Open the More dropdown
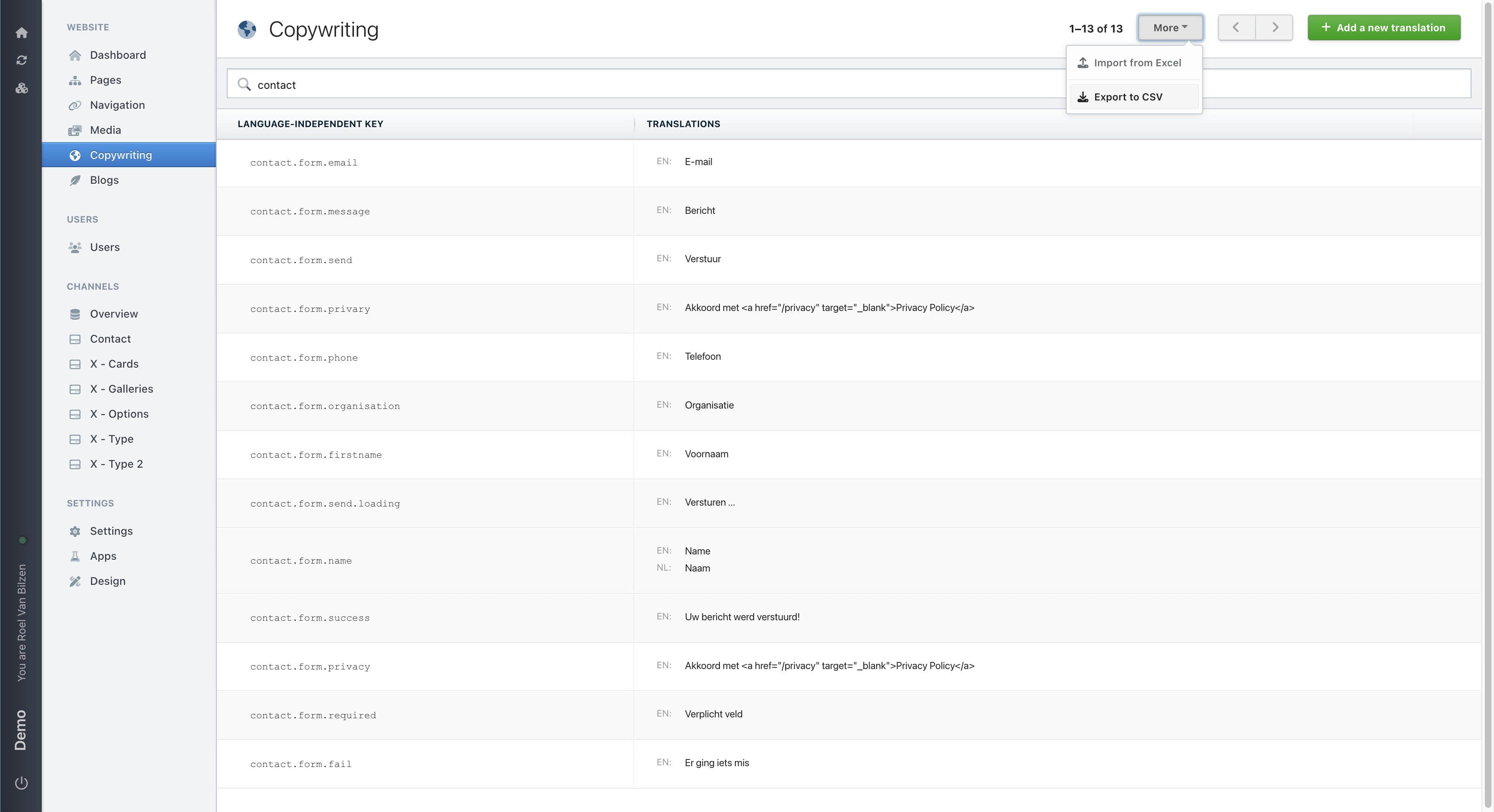Viewport: 1494px width, 812px height. coord(1170,27)
